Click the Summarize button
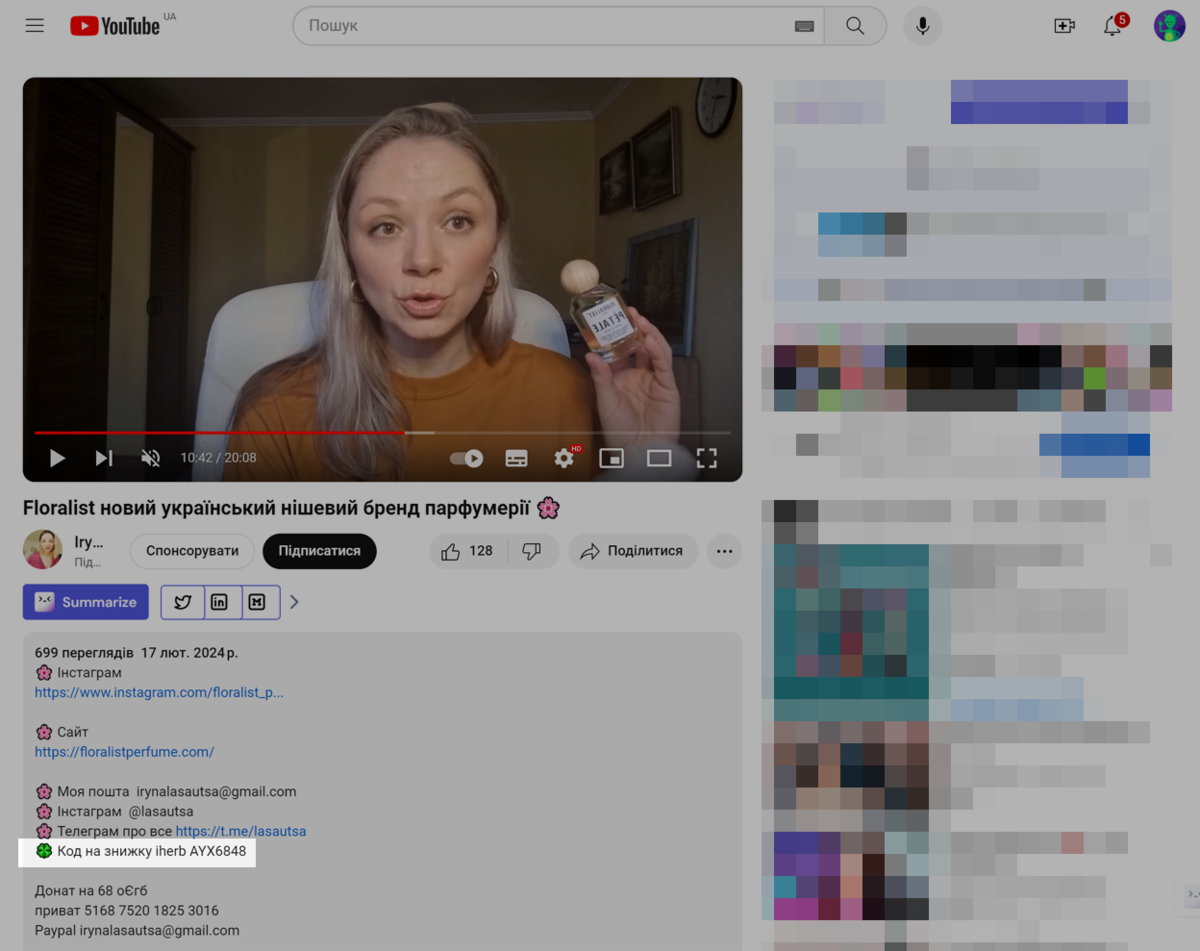 [86, 602]
